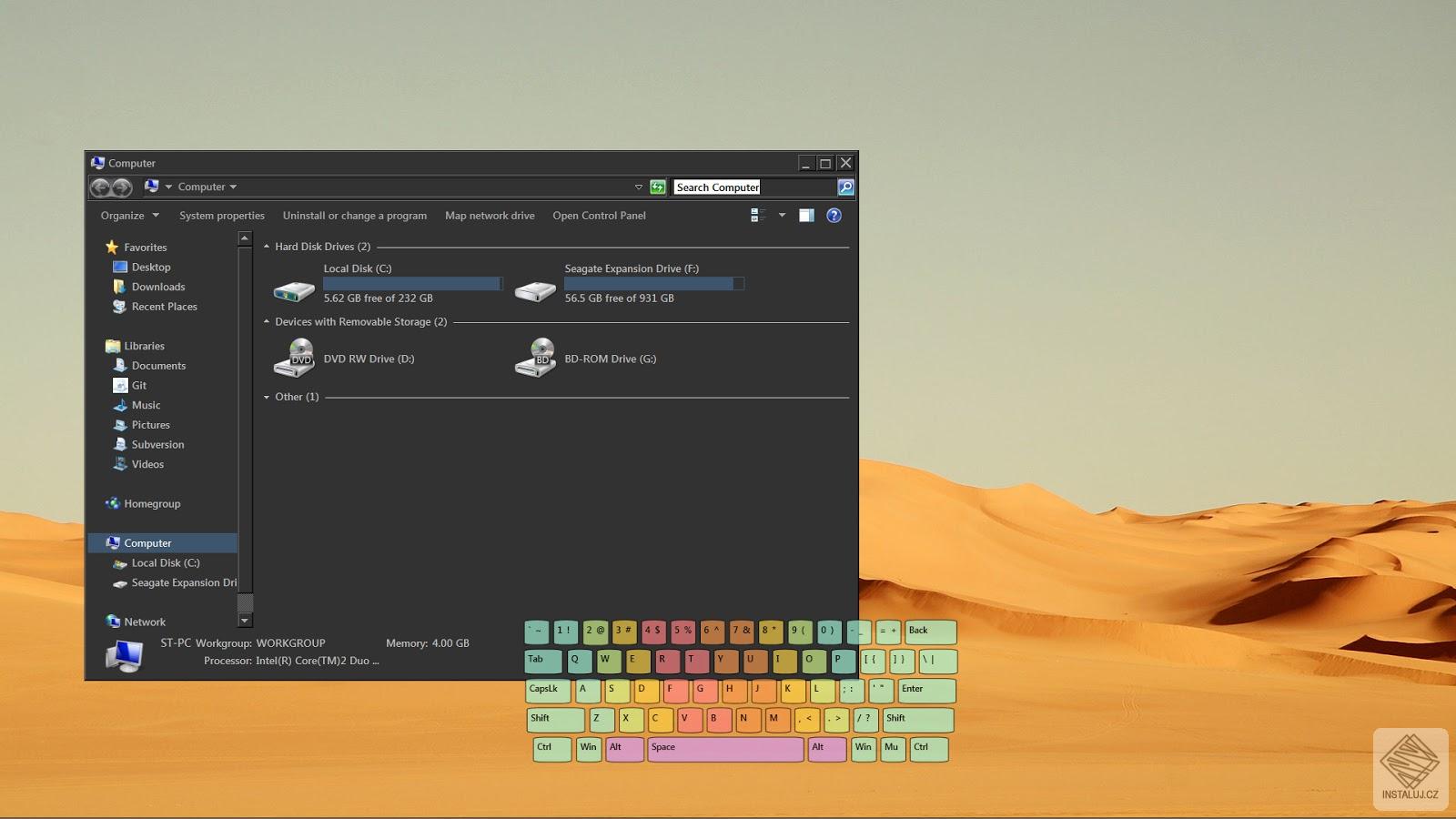This screenshot has width=1456, height=819.
Task: Click the Search Computer input field
Action: [x=754, y=187]
